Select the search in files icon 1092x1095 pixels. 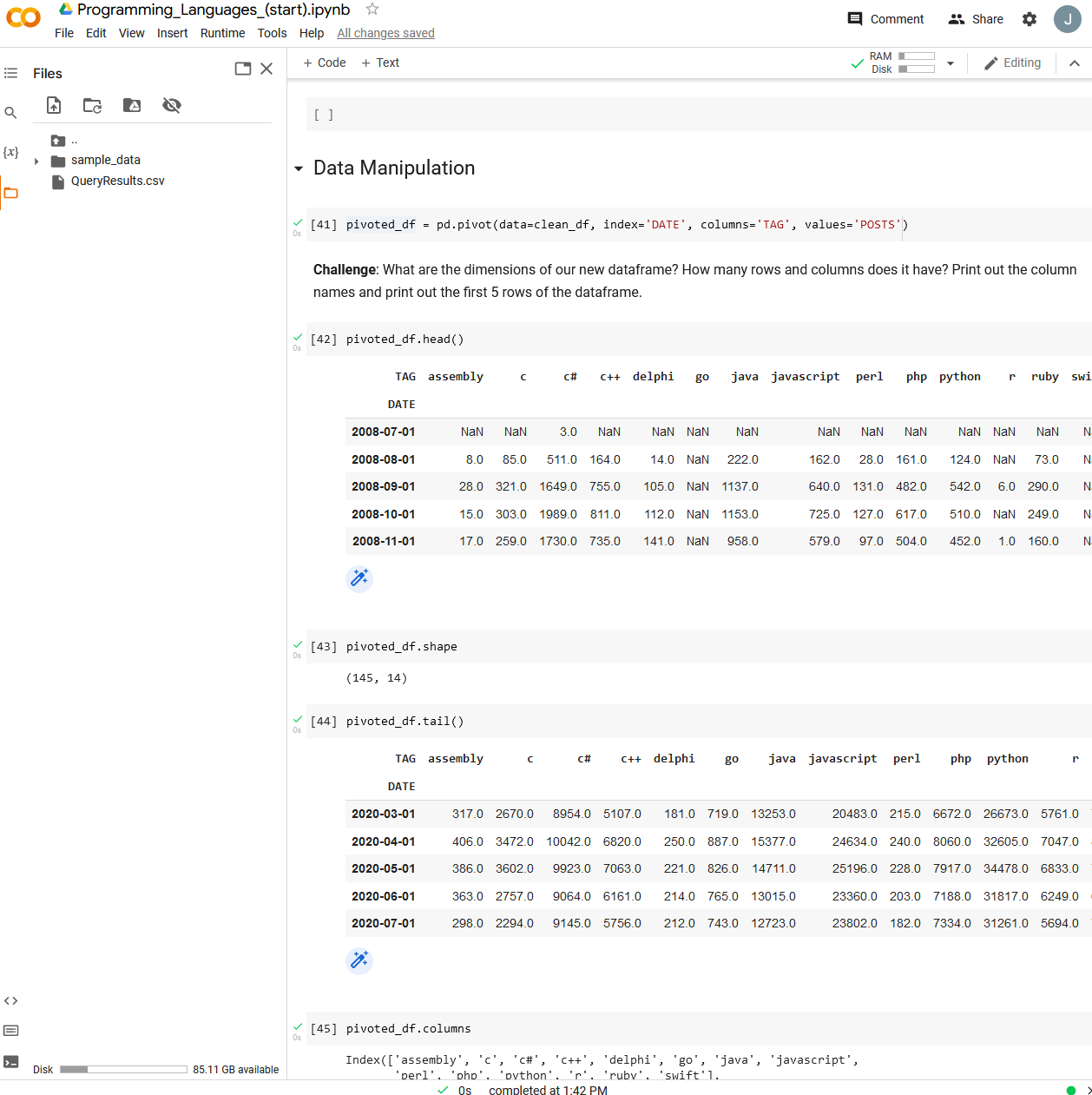[x=10, y=112]
